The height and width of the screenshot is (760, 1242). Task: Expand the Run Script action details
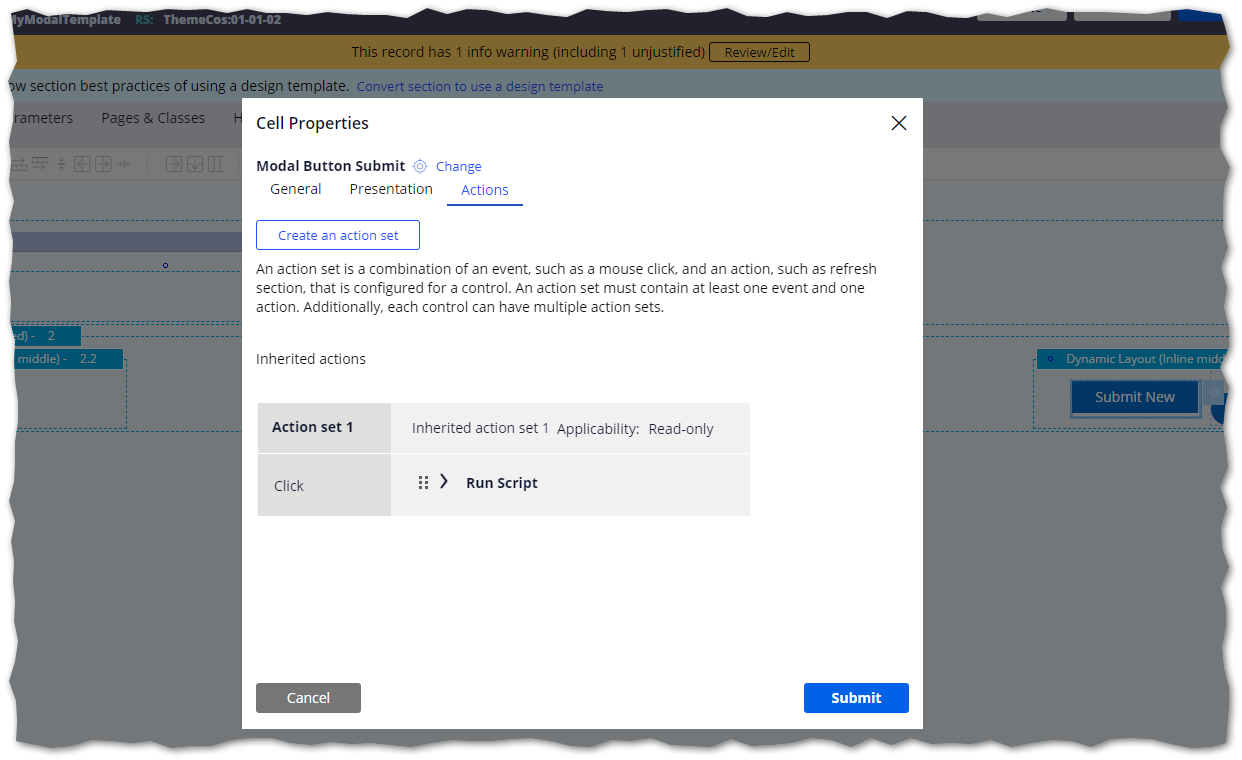pos(443,481)
